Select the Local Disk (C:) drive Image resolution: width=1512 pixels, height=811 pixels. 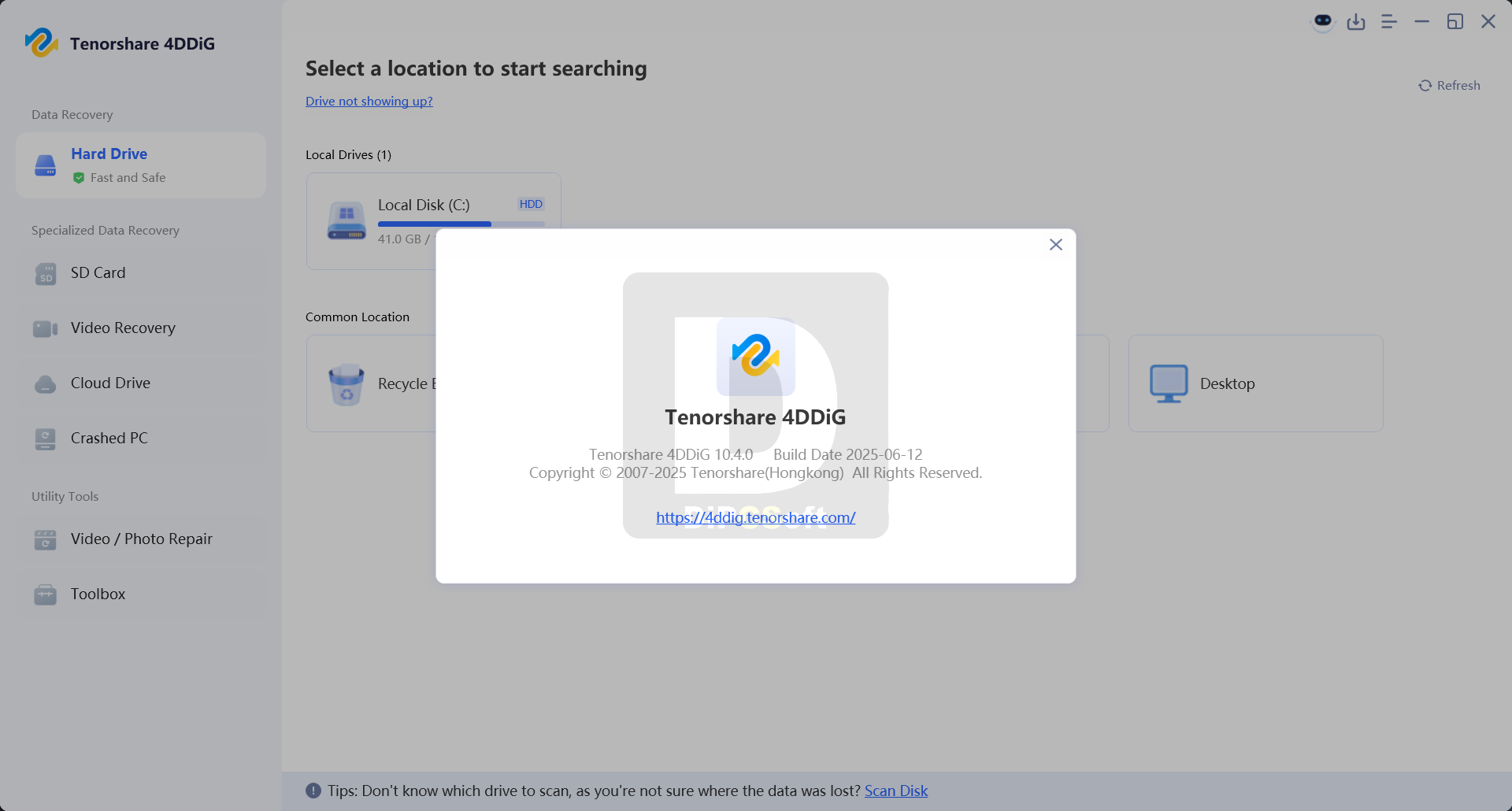[x=433, y=221]
